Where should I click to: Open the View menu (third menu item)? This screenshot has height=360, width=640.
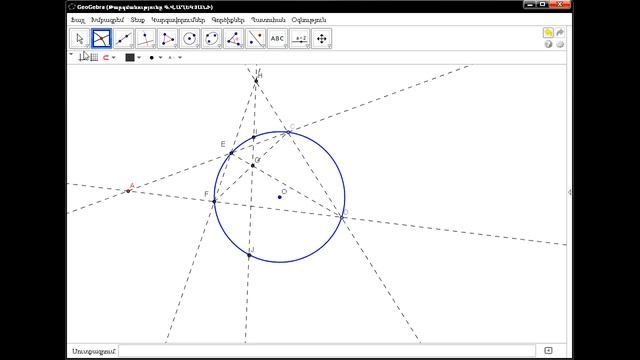pos(138,20)
